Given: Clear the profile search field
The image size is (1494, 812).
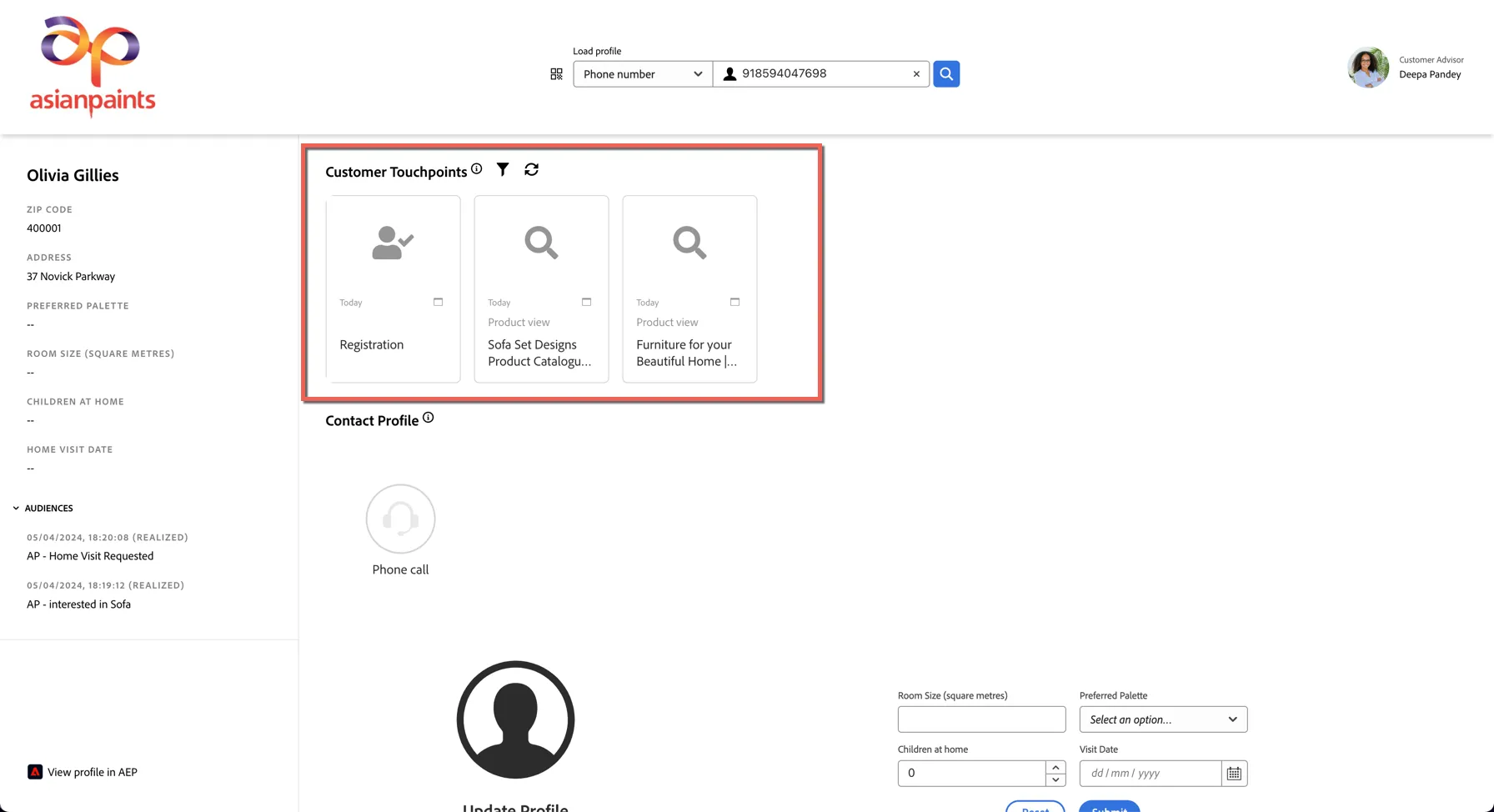Looking at the screenshot, I should (x=916, y=74).
